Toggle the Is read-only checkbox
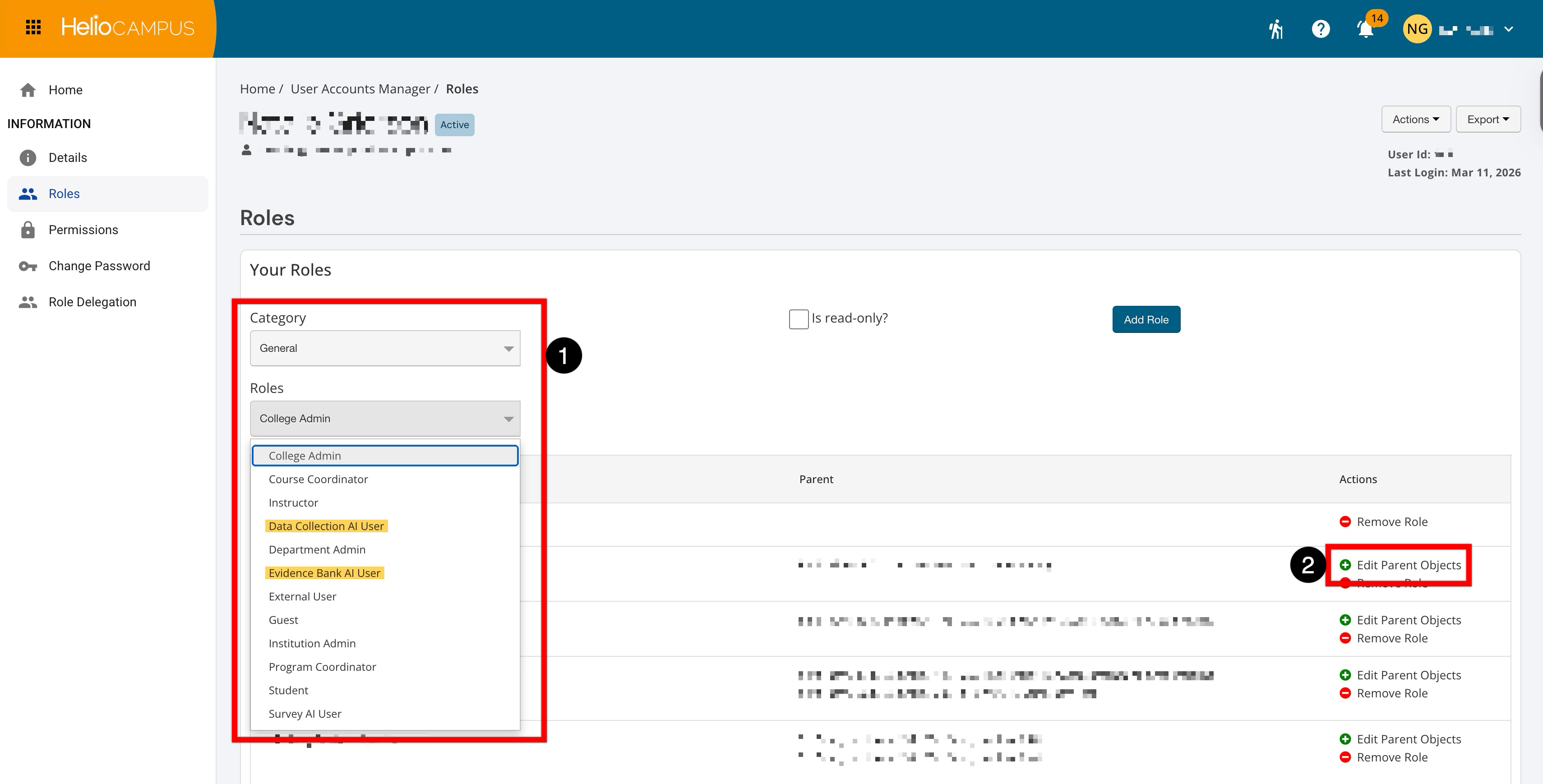This screenshot has width=1543, height=784. 799,318
